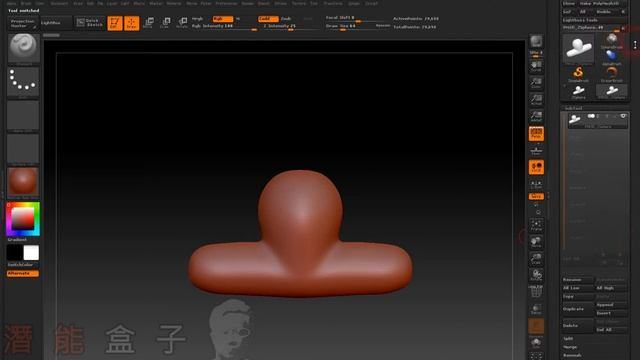Select the large current tool thumbnail
The image size is (640, 360).
tap(578, 49)
